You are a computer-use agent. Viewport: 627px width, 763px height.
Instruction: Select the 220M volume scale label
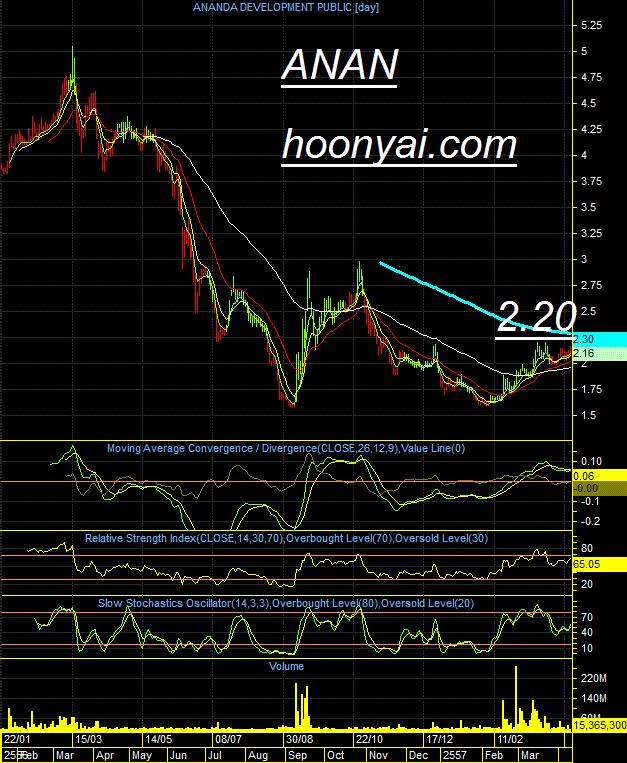click(x=593, y=678)
